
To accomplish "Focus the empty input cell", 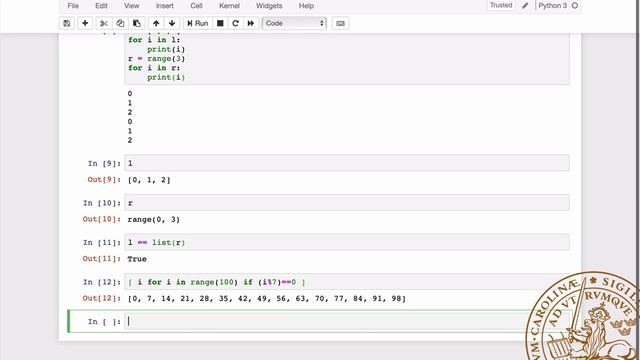I will [347, 321].
